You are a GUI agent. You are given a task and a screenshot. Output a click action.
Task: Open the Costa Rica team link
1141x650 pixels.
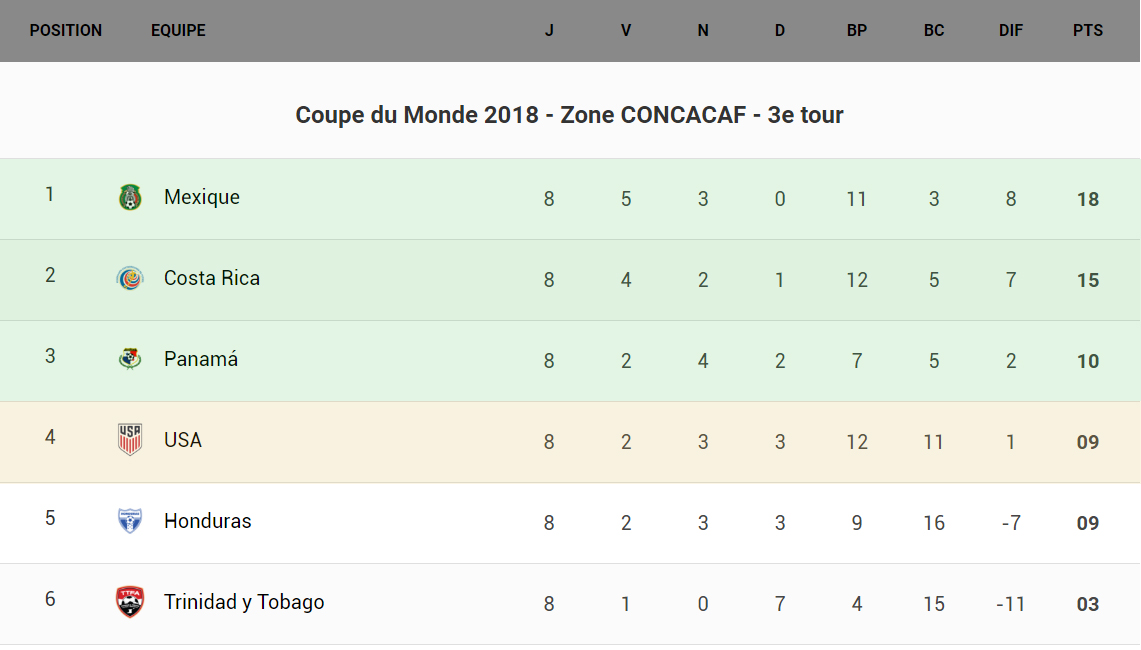pos(212,279)
